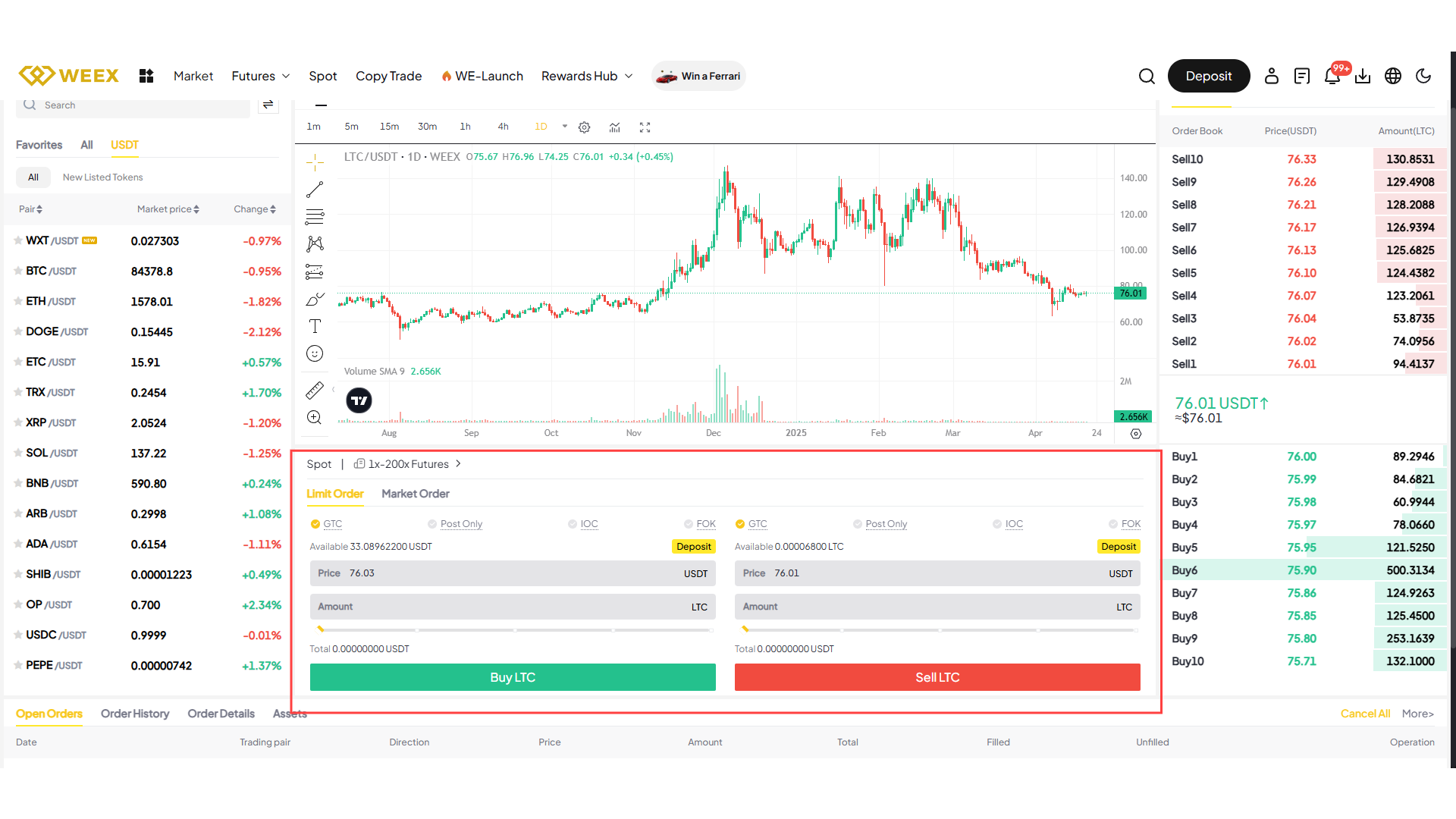Toggle fullscreen chart mode

coord(645,127)
